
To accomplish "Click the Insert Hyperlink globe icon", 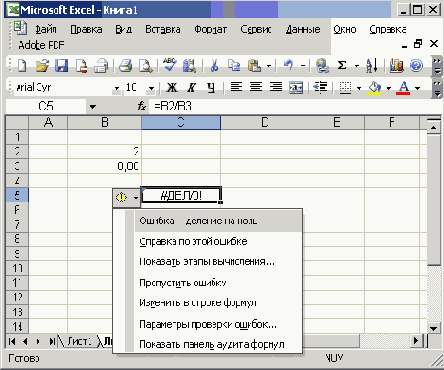I will coord(322,65).
